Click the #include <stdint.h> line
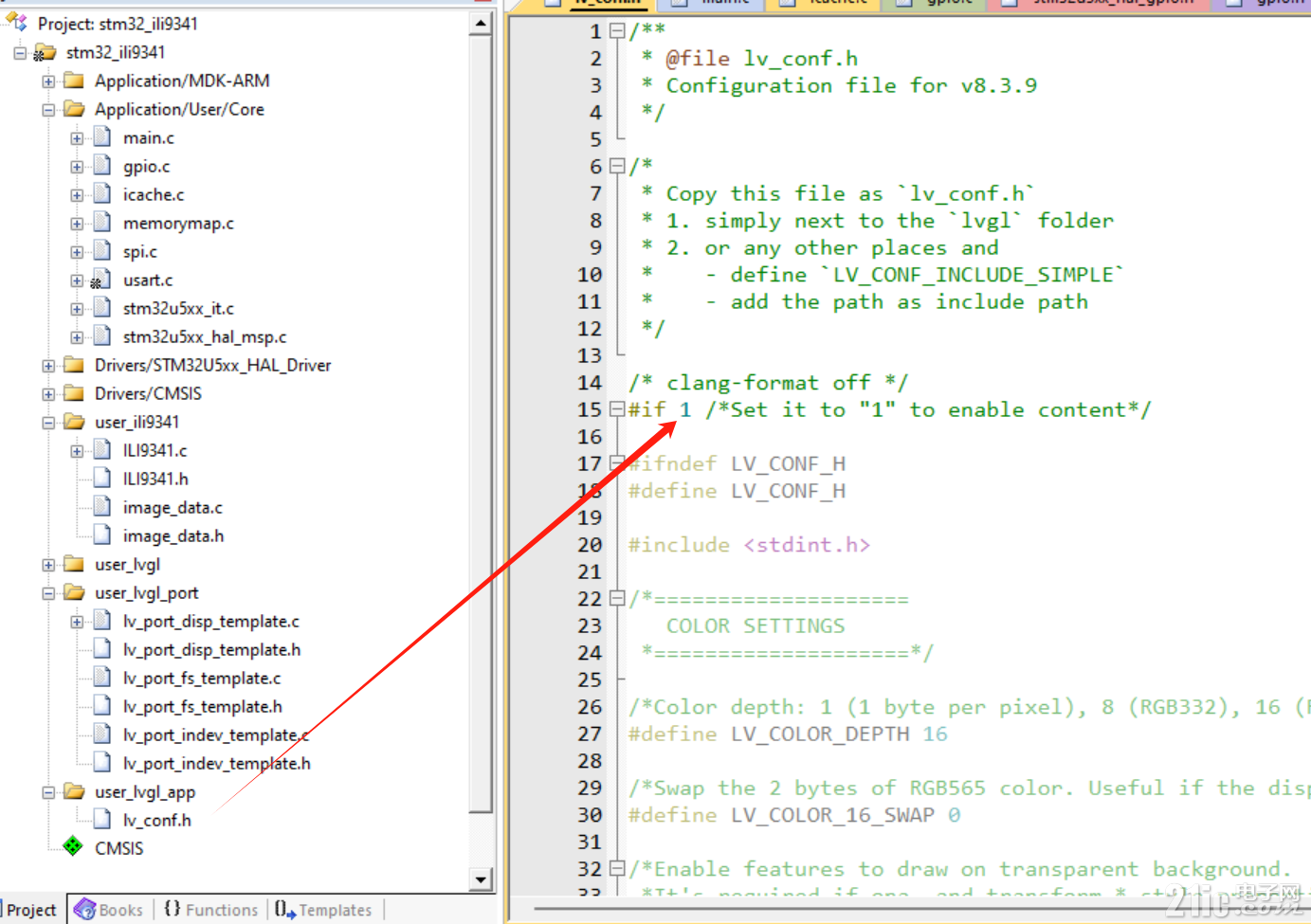This screenshot has width=1311, height=924. pyautogui.click(x=749, y=545)
